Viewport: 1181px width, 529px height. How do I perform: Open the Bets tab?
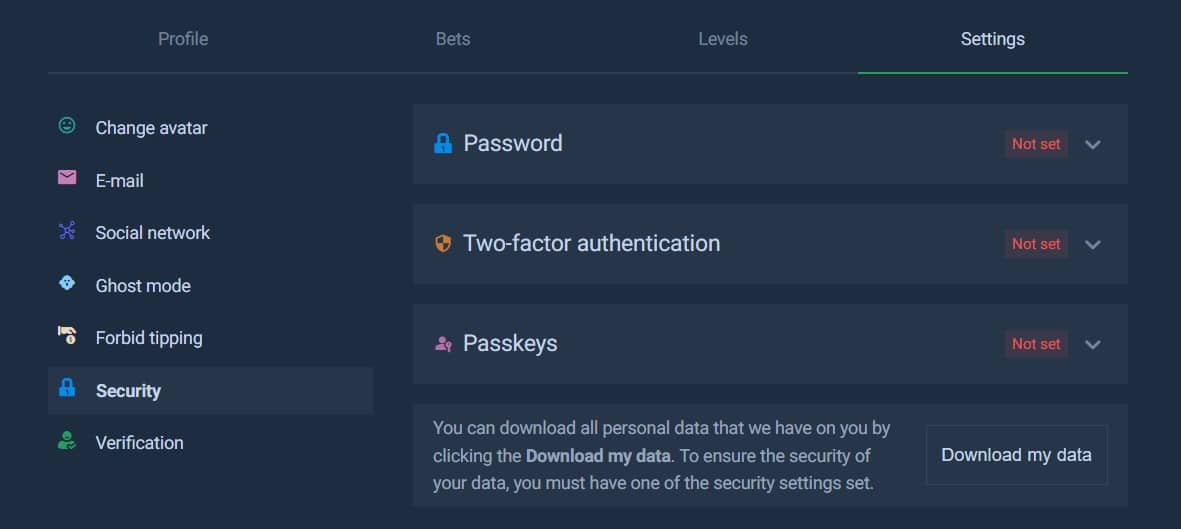(x=453, y=39)
